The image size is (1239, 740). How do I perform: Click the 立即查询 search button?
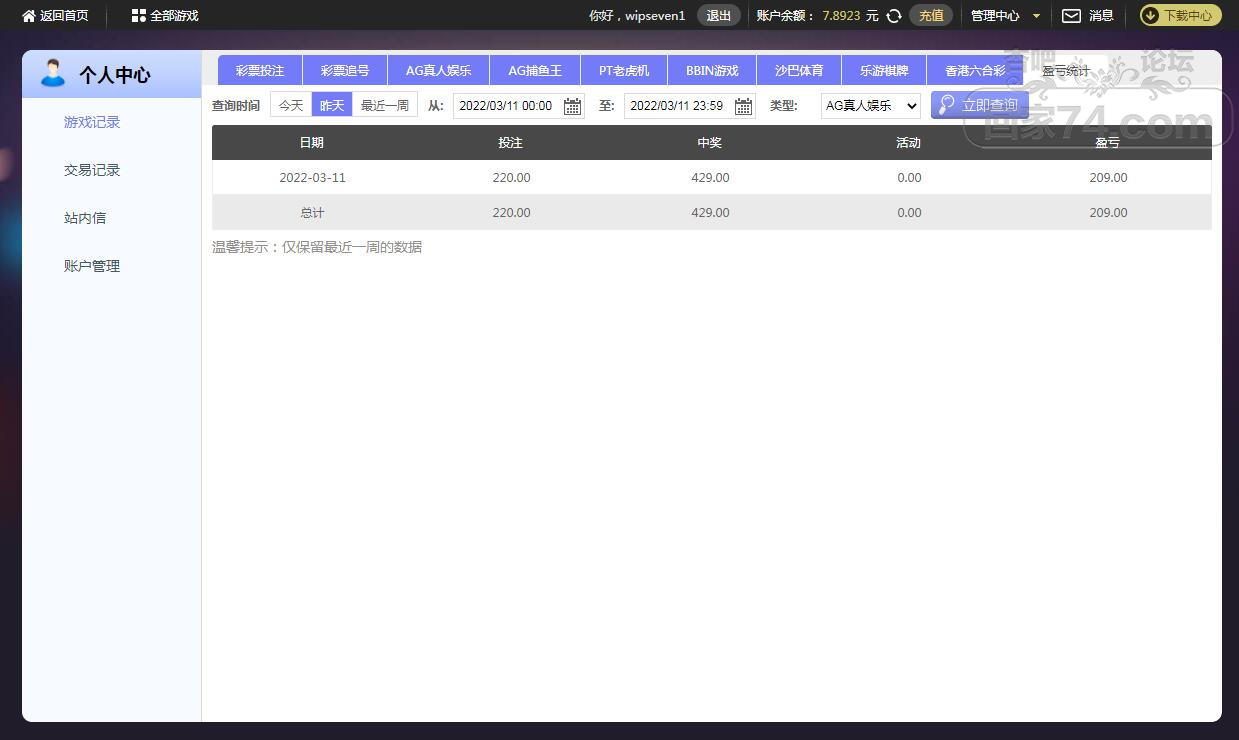coord(979,105)
